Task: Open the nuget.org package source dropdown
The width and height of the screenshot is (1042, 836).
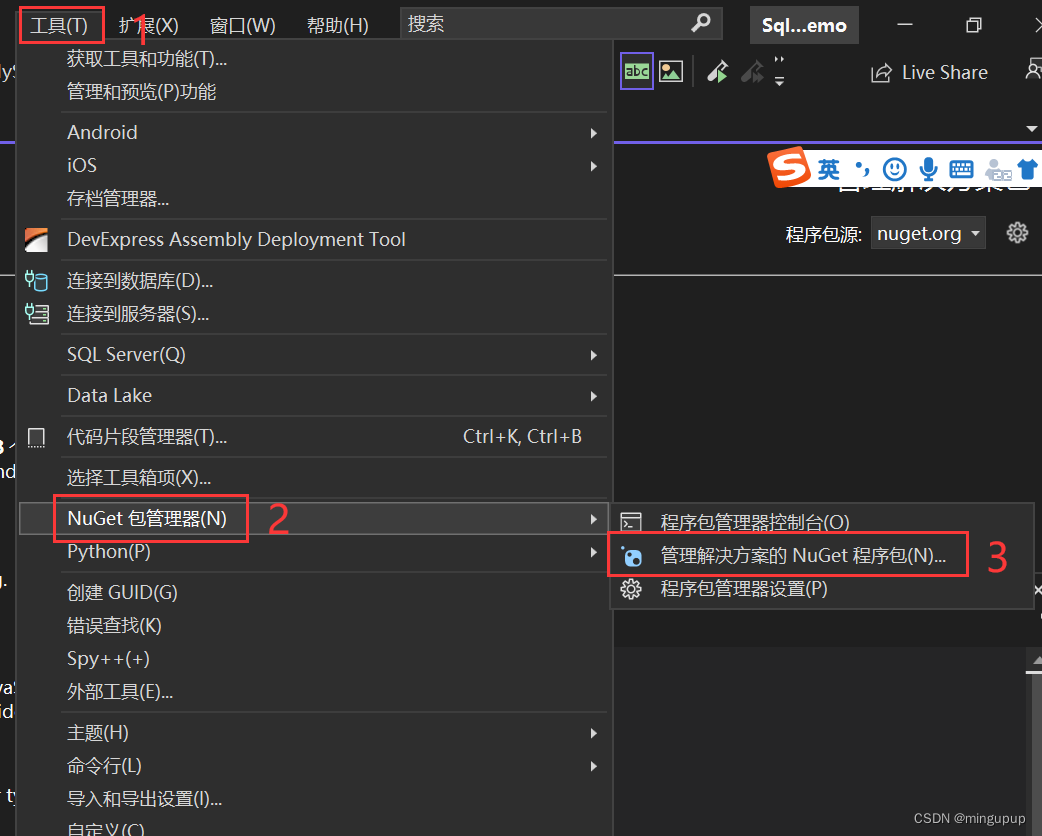Action: coord(928,232)
